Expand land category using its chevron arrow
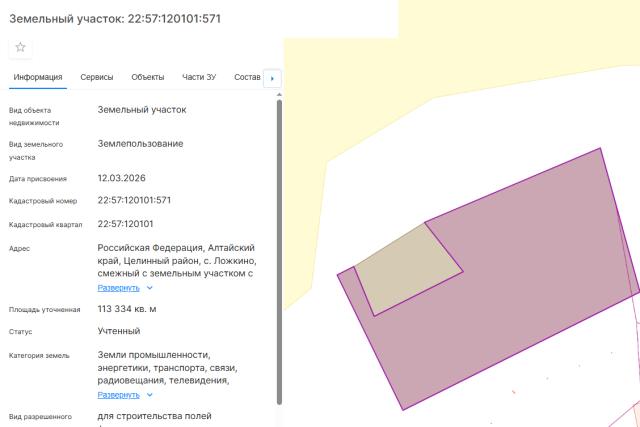The width and height of the screenshot is (640, 427). (x=150, y=394)
